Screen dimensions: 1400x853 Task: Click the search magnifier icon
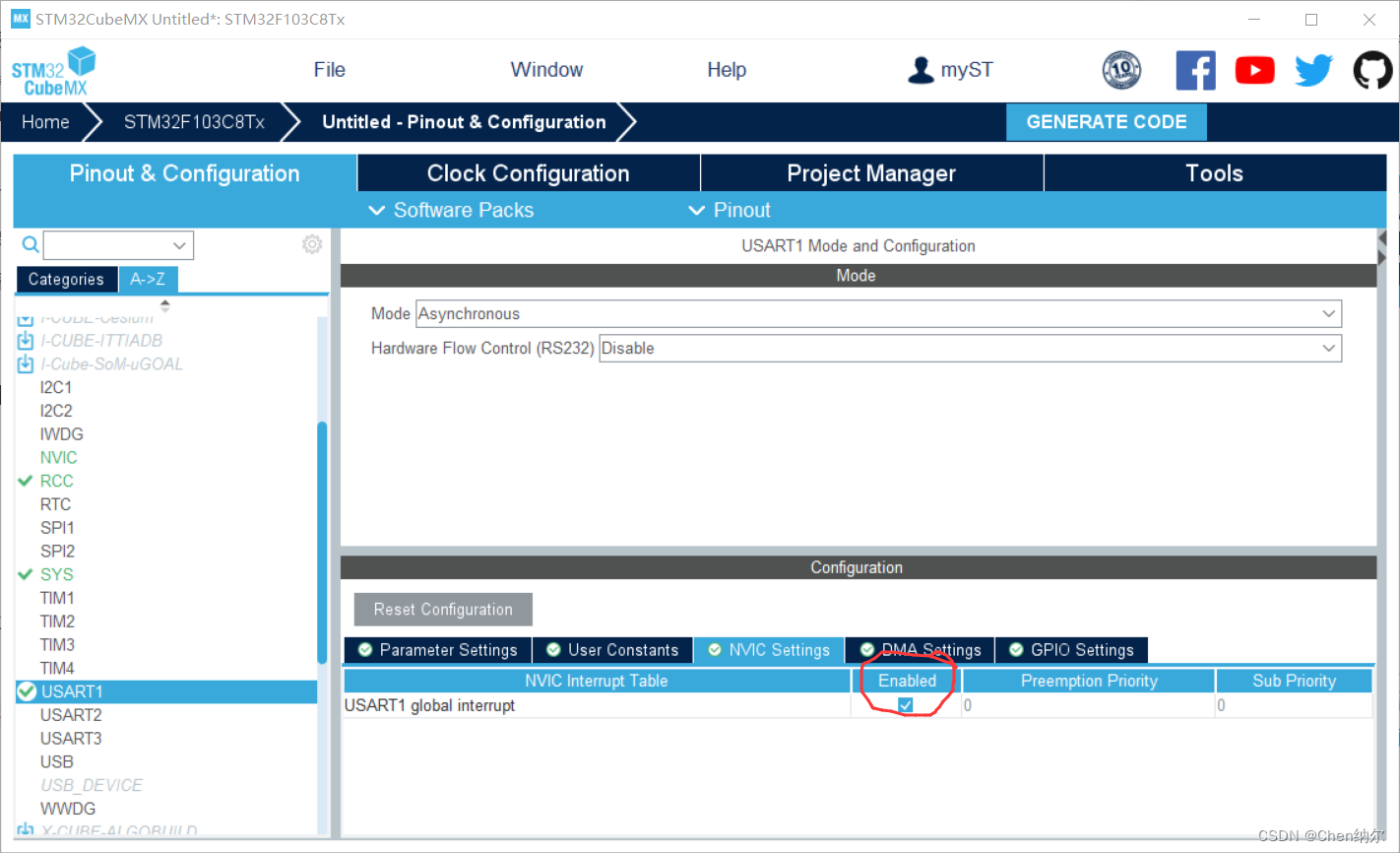[x=31, y=244]
